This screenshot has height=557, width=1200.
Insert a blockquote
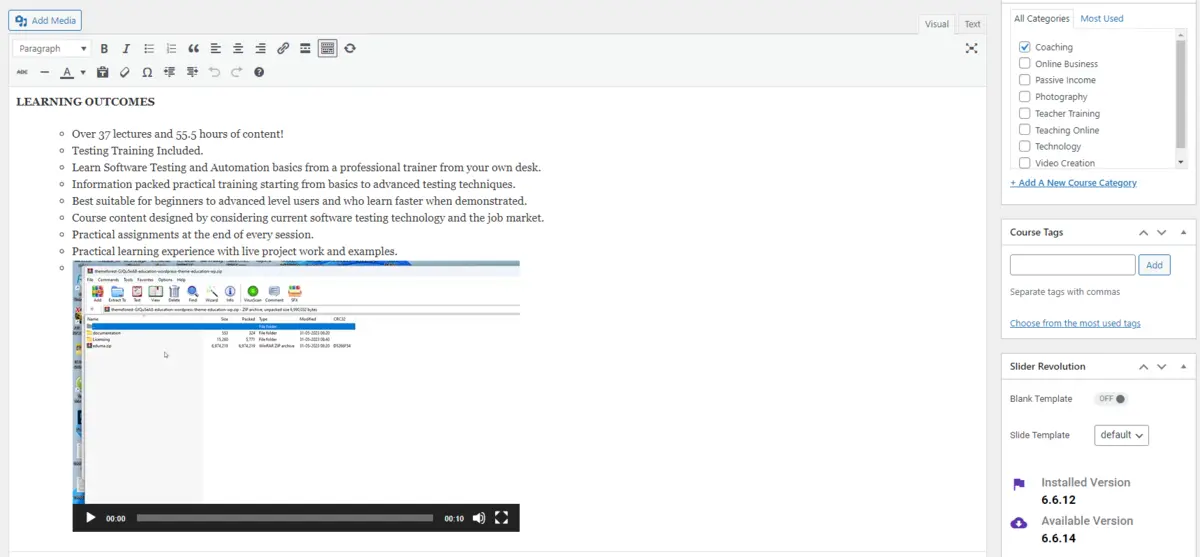[193, 48]
